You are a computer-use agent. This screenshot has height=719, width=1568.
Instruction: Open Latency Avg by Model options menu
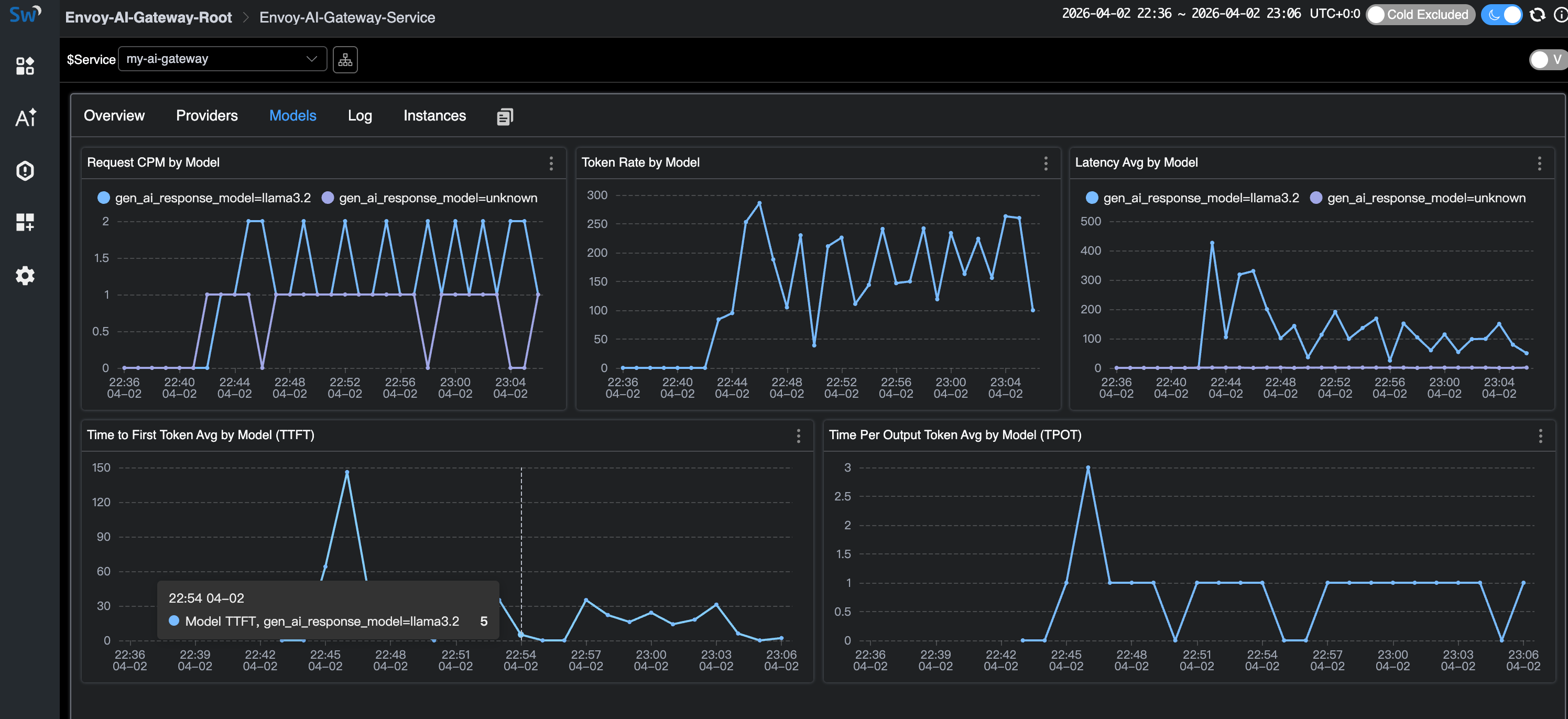[1539, 163]
